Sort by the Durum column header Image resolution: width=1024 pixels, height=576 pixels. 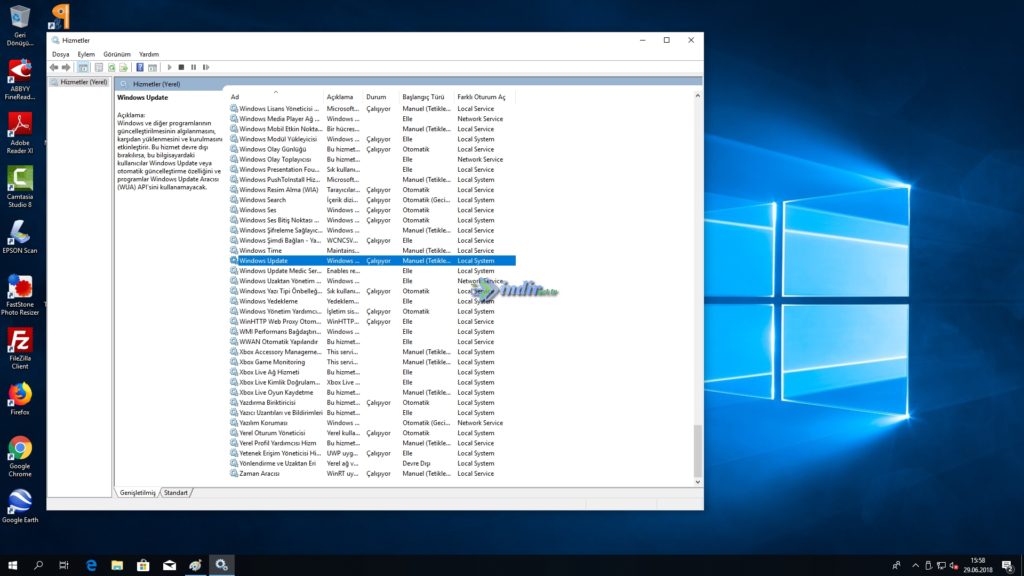pyautogui.click(x=381, y=97)
